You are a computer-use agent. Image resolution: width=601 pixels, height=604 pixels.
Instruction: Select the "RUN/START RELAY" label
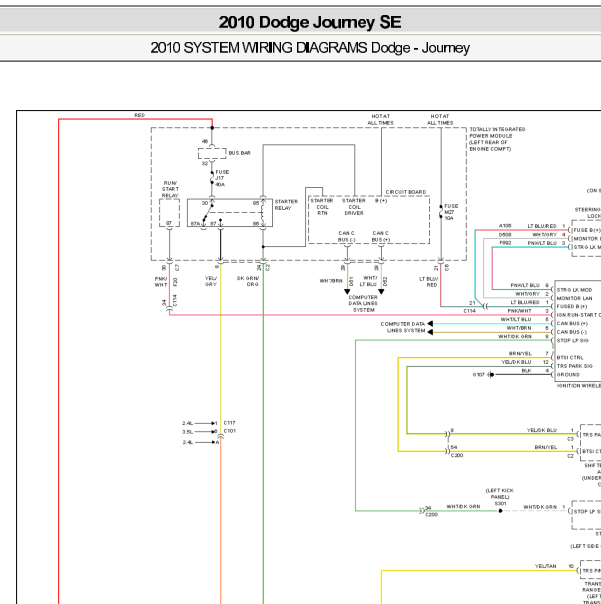pyautogui.click(x=170, y=189)
